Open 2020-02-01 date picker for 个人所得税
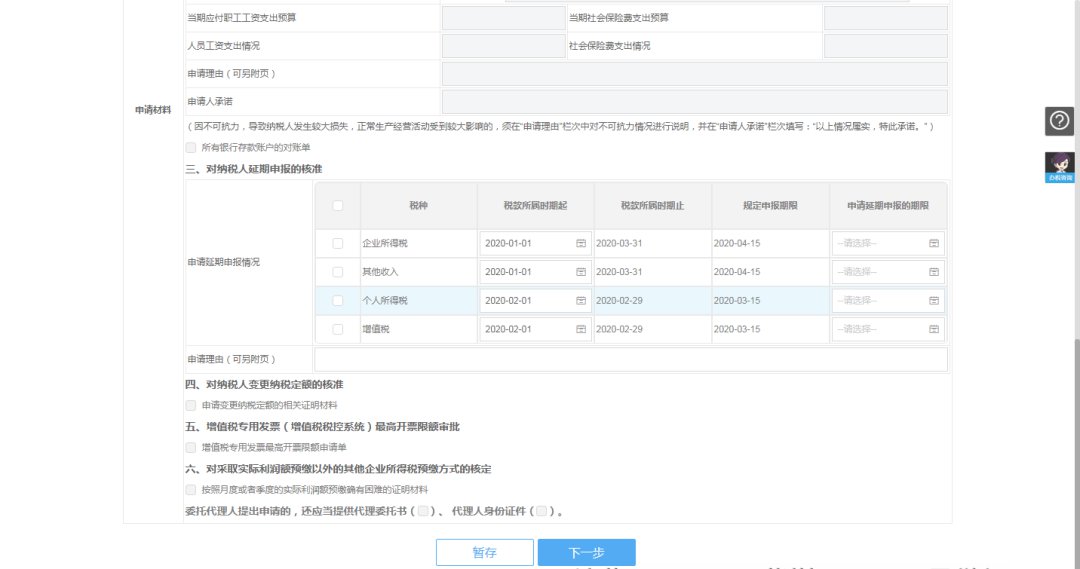Screen dimensions: 1080x569 click(535, 301)
